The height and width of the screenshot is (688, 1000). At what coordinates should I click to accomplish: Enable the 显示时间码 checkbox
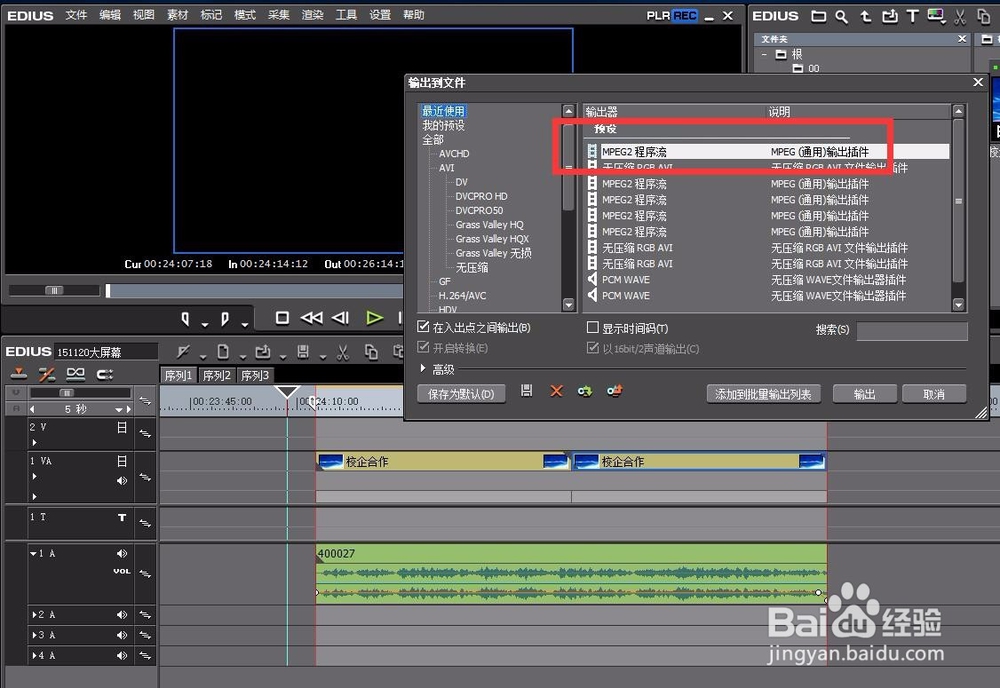tap(593, 328)
